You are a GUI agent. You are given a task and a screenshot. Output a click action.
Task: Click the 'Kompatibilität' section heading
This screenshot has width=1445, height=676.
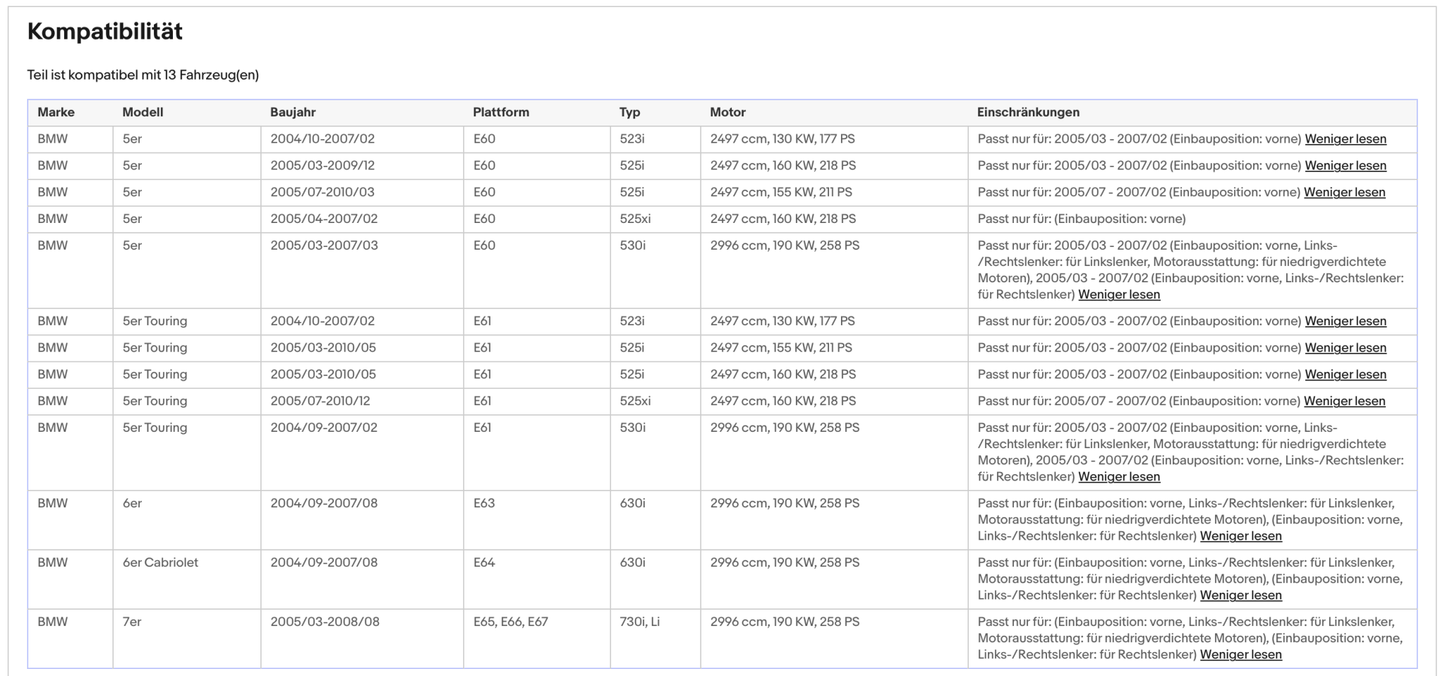tap(105, 32)
